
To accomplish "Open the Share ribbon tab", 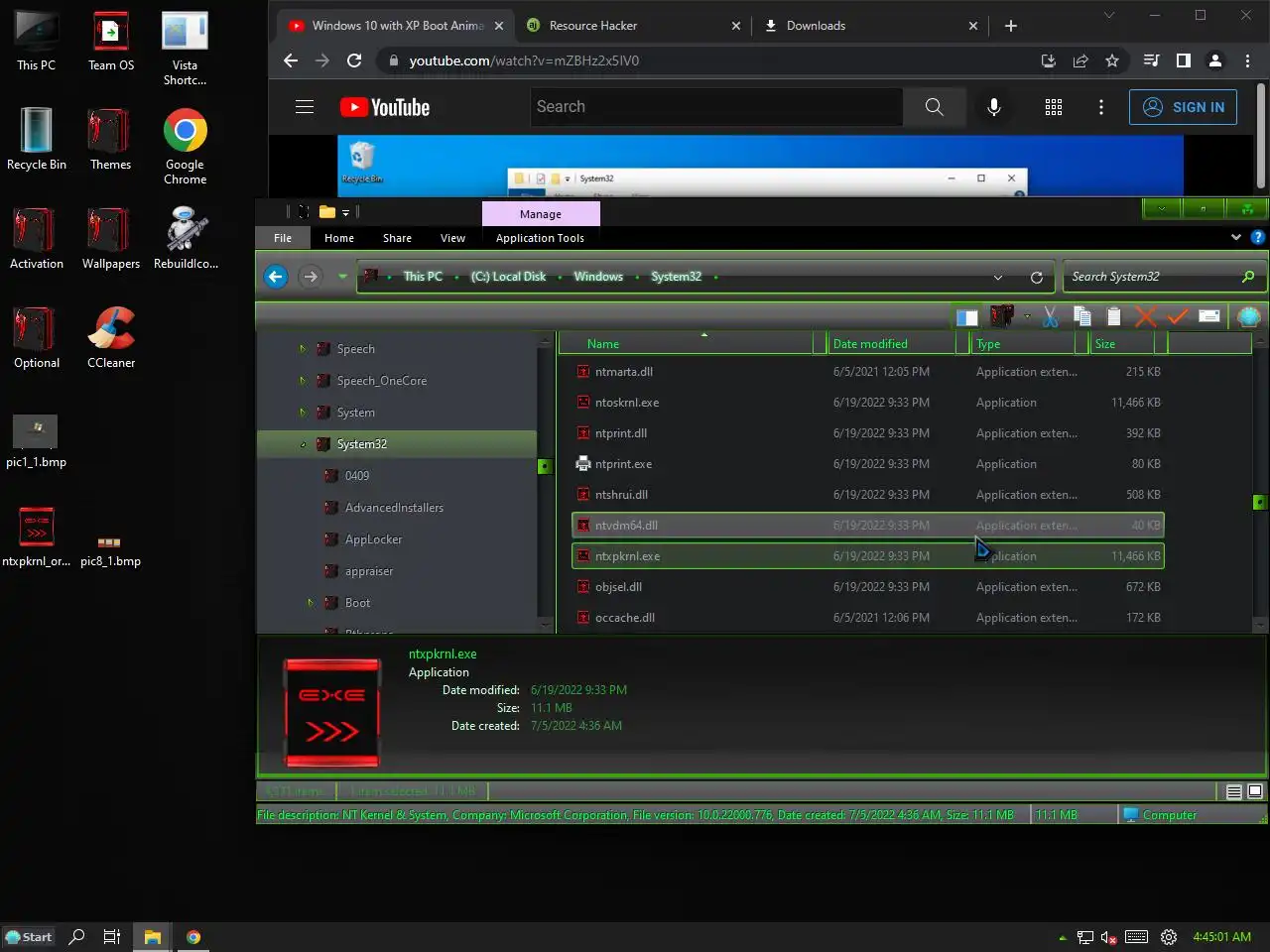I will [397, 238].
